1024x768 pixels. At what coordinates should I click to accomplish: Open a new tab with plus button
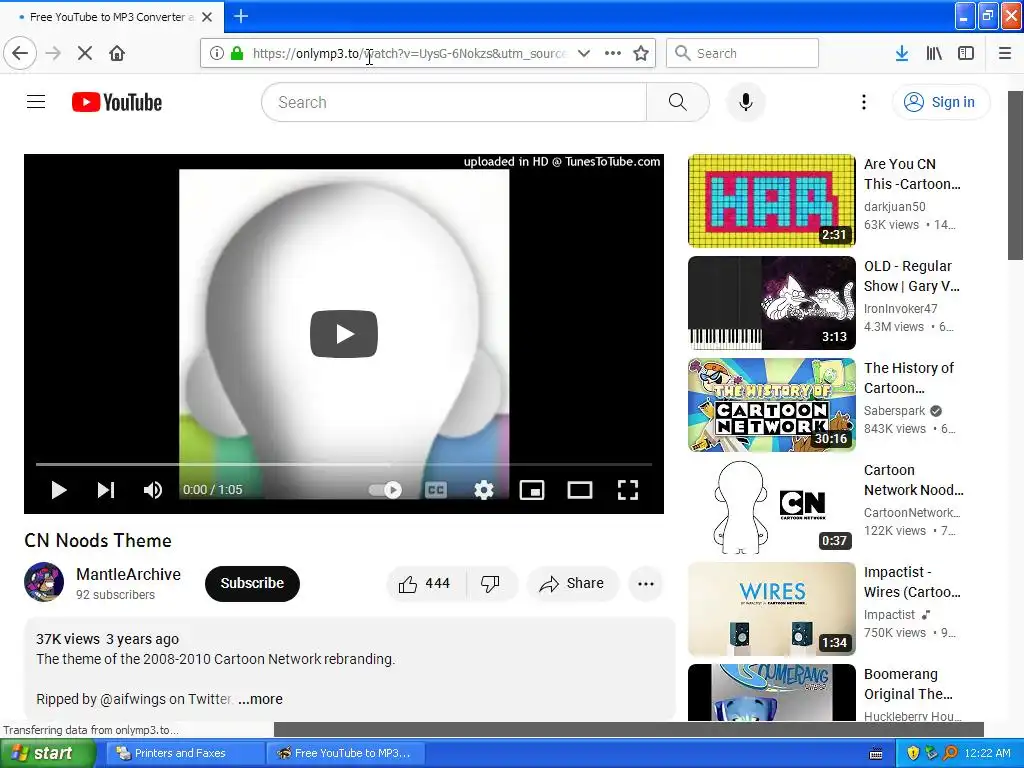click(241, 16)
